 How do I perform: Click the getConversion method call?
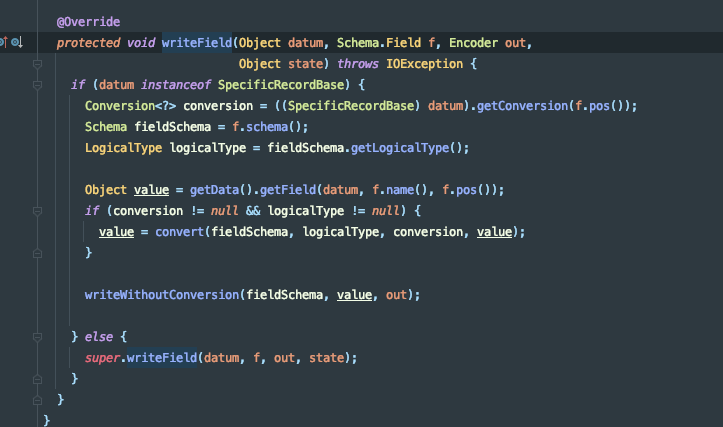point(522,106)
